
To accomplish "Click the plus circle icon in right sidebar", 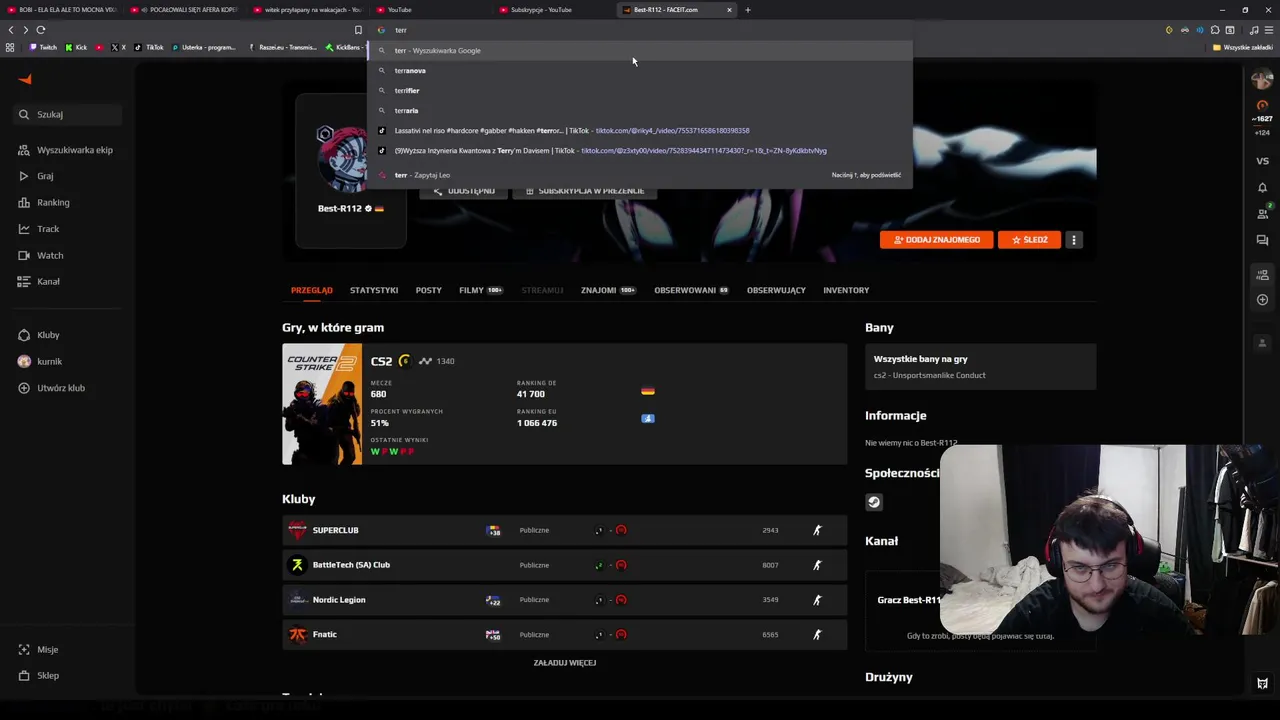I will coord(1262,300).
